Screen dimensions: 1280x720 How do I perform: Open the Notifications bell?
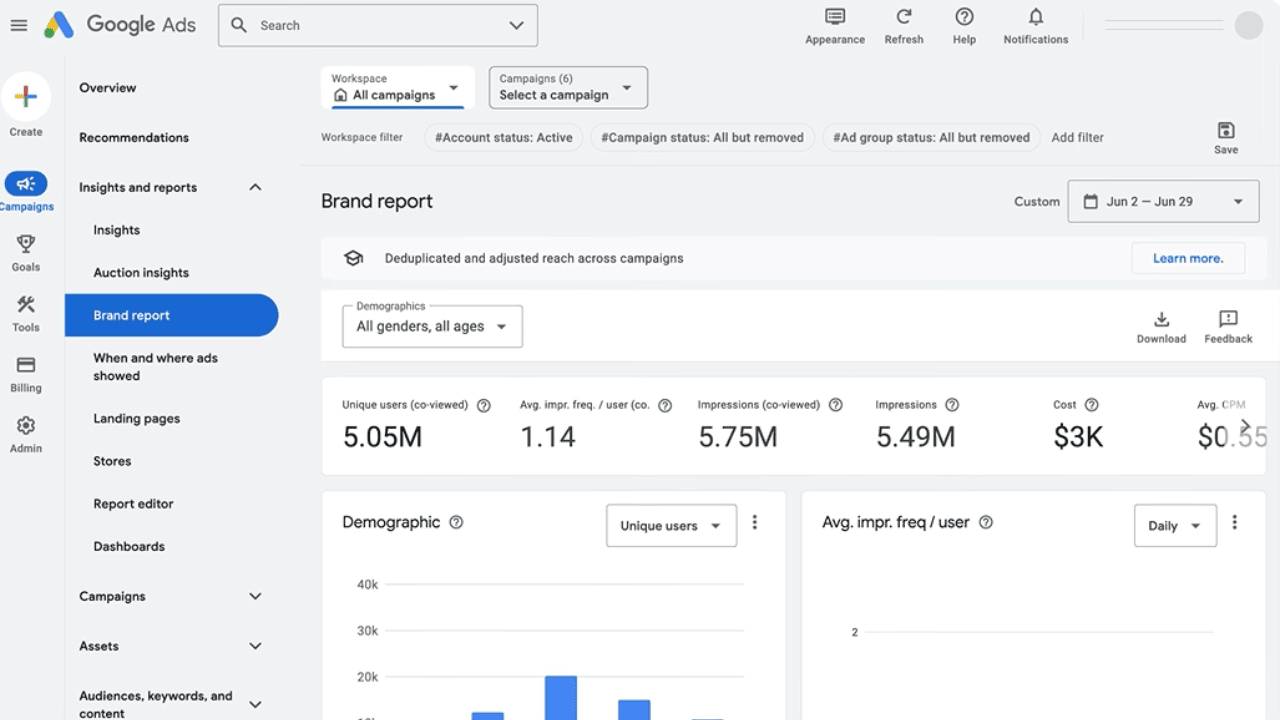1035,17
